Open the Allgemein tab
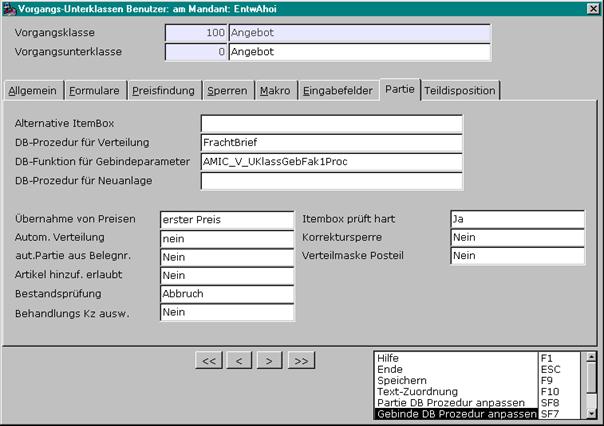The image size is (604, 426). point(33,91)
